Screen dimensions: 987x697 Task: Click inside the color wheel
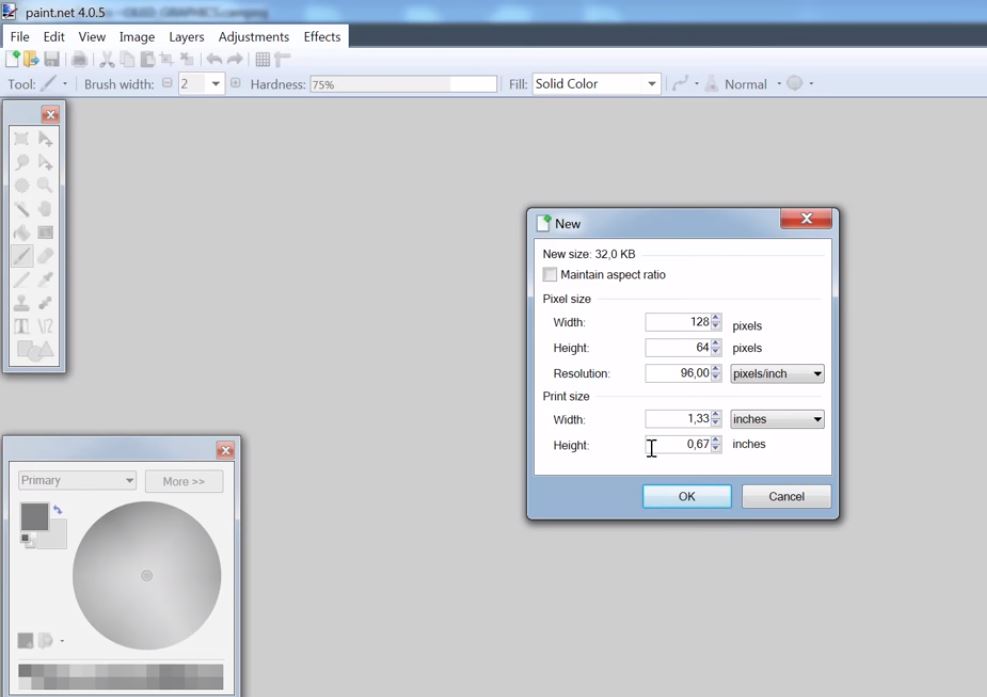click(x=147, y=575)
